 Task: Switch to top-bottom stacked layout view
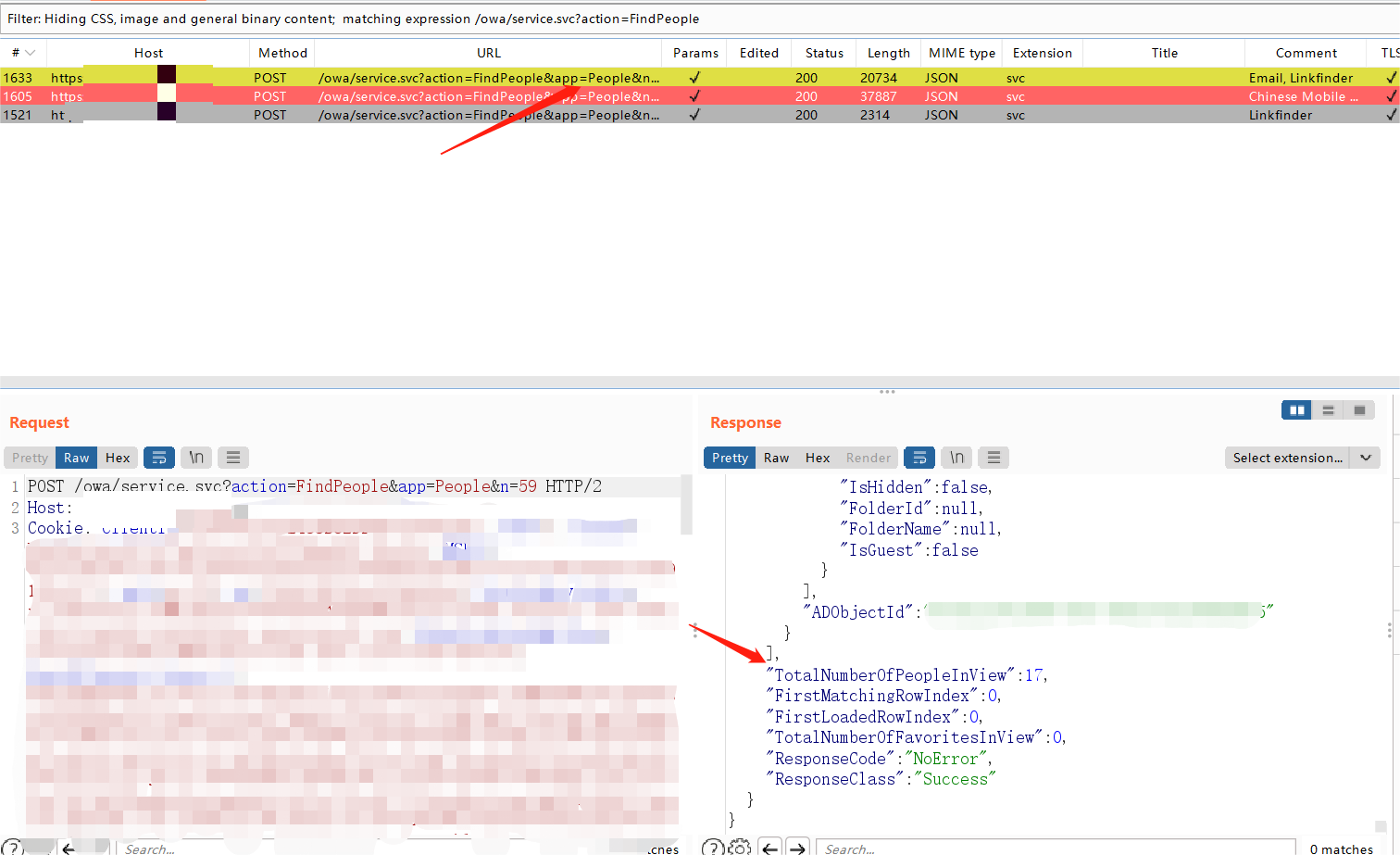(1328, 410)
